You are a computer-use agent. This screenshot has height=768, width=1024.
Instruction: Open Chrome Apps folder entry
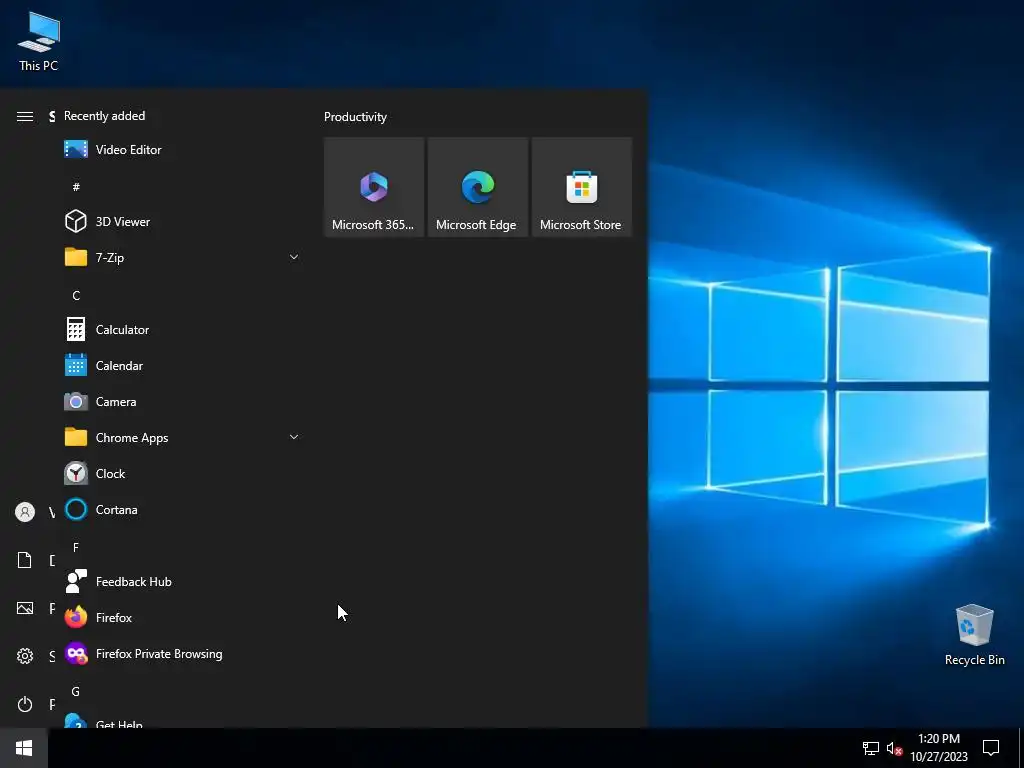[182, 438]
